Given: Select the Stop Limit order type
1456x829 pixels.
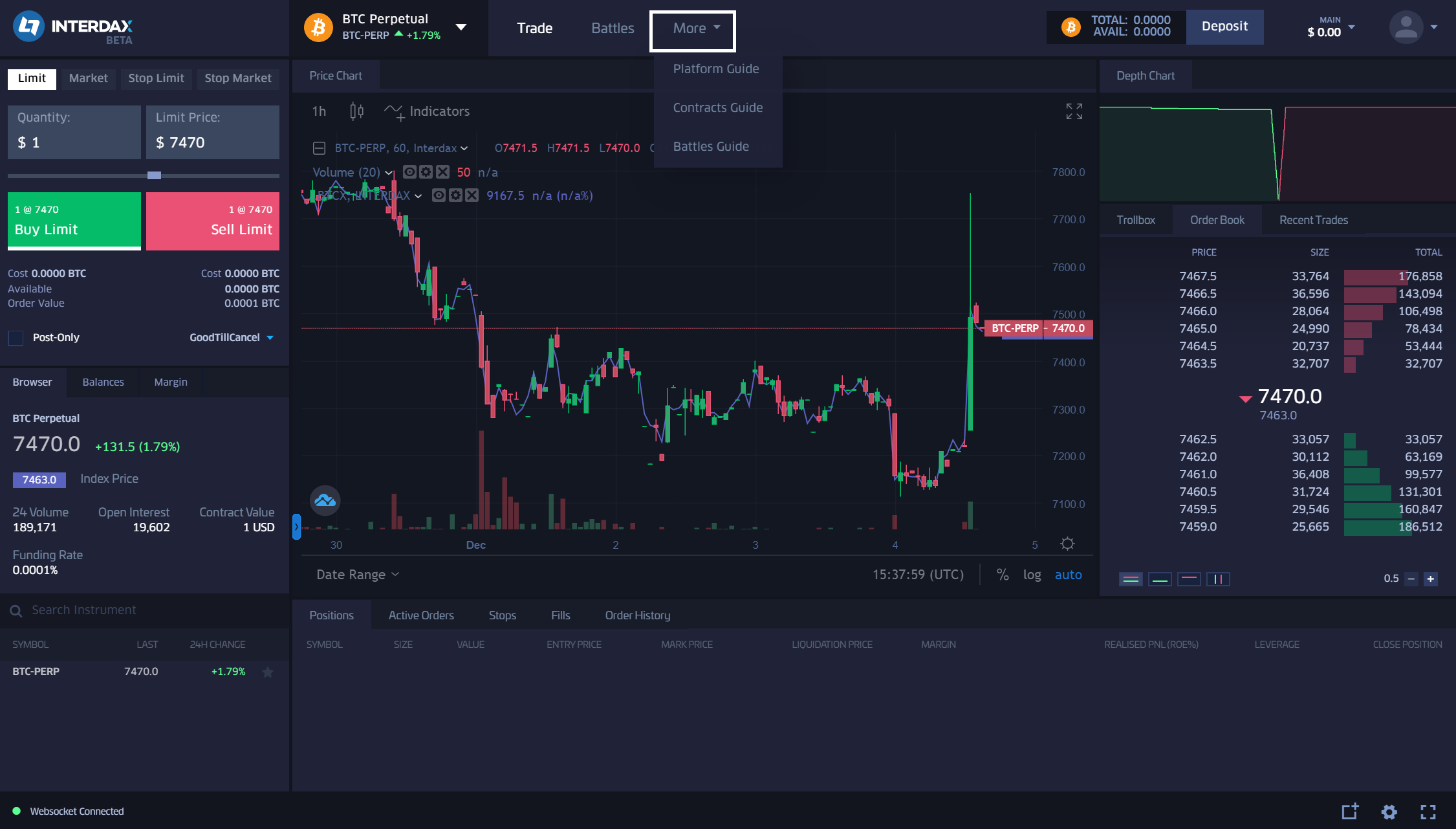Looking at the screenshot, I should [x=156, y=78].
